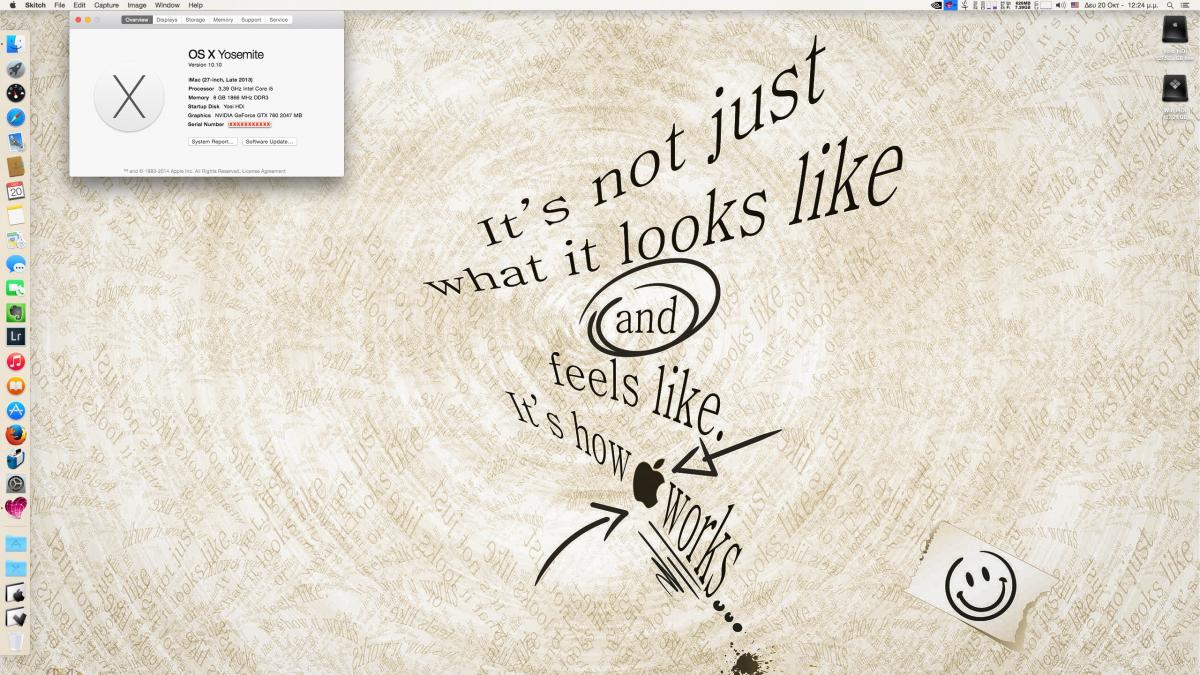This screenshot has height=675, width=1200.
Task: Click Version 10.10 text
Action: [x=205, y=65]
